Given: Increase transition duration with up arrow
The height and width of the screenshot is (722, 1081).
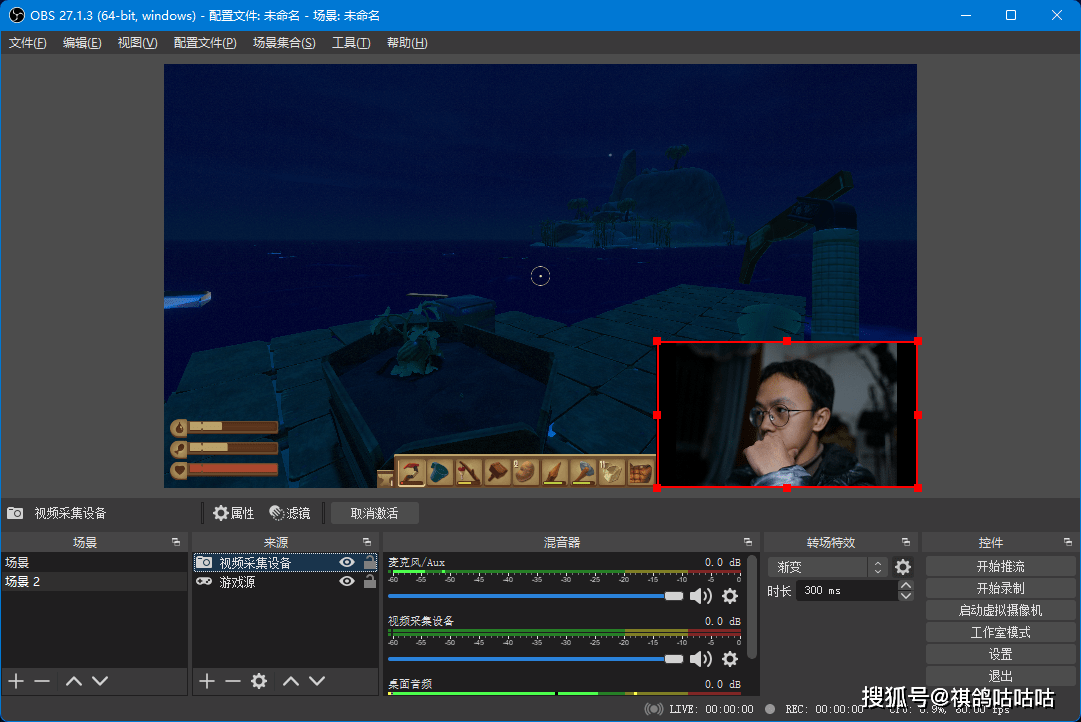Looking at the screenshot, I should click(906, 585).
